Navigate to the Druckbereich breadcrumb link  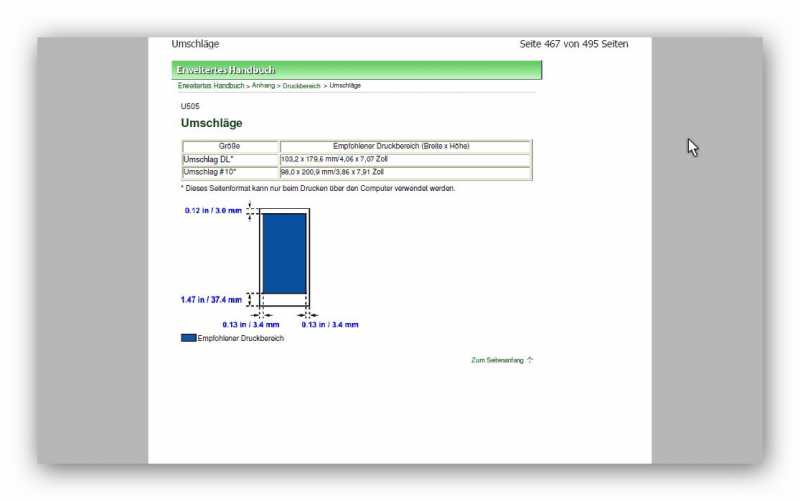tap(301, 86)
